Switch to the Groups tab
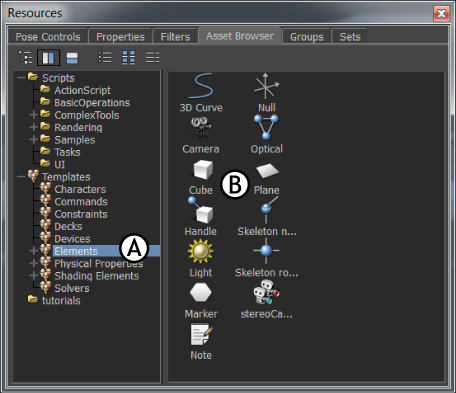This screenshot has height=393, width=456. point(307,37)
